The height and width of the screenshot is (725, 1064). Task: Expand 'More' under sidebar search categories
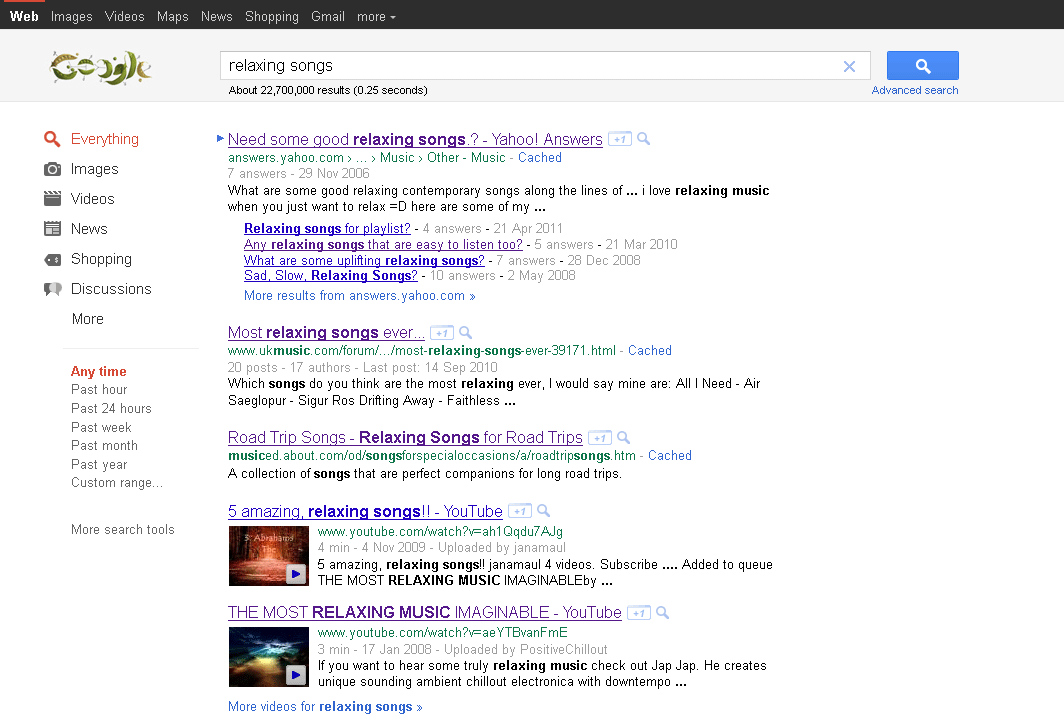click(88, 319)
